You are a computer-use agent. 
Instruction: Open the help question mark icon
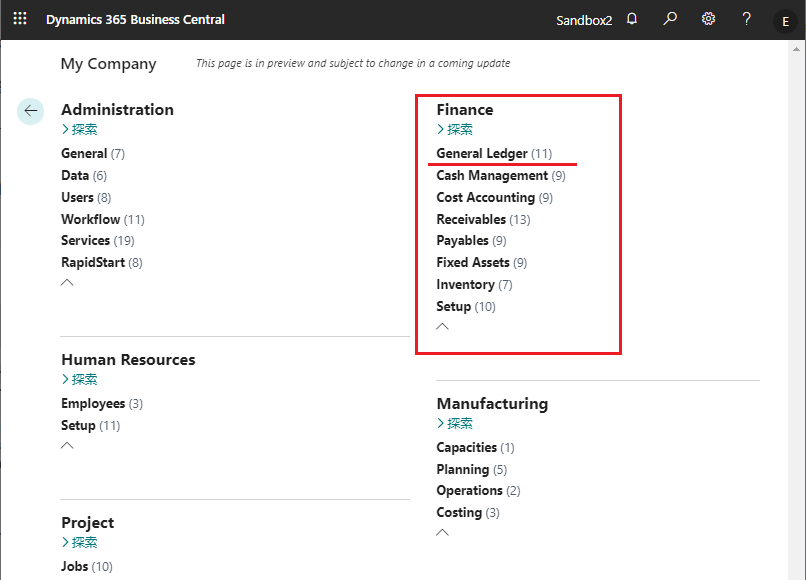click(746, 20)
